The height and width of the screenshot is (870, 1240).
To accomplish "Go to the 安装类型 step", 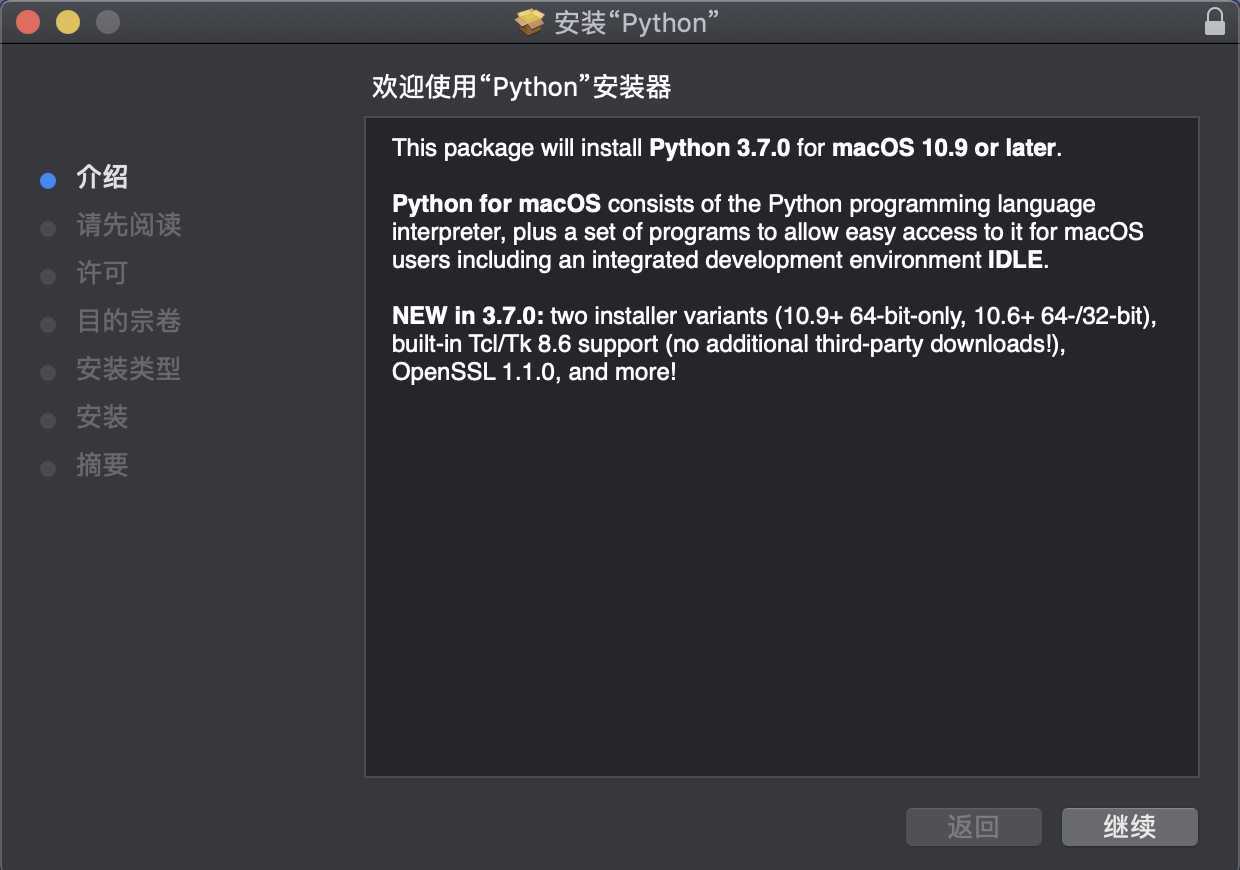I will 128,369.
